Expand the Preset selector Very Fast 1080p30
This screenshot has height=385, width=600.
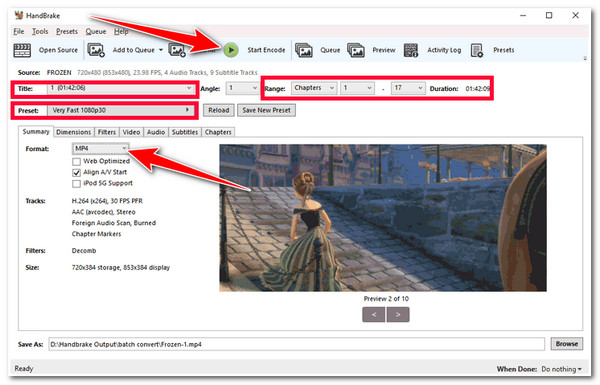pos(121,110)
